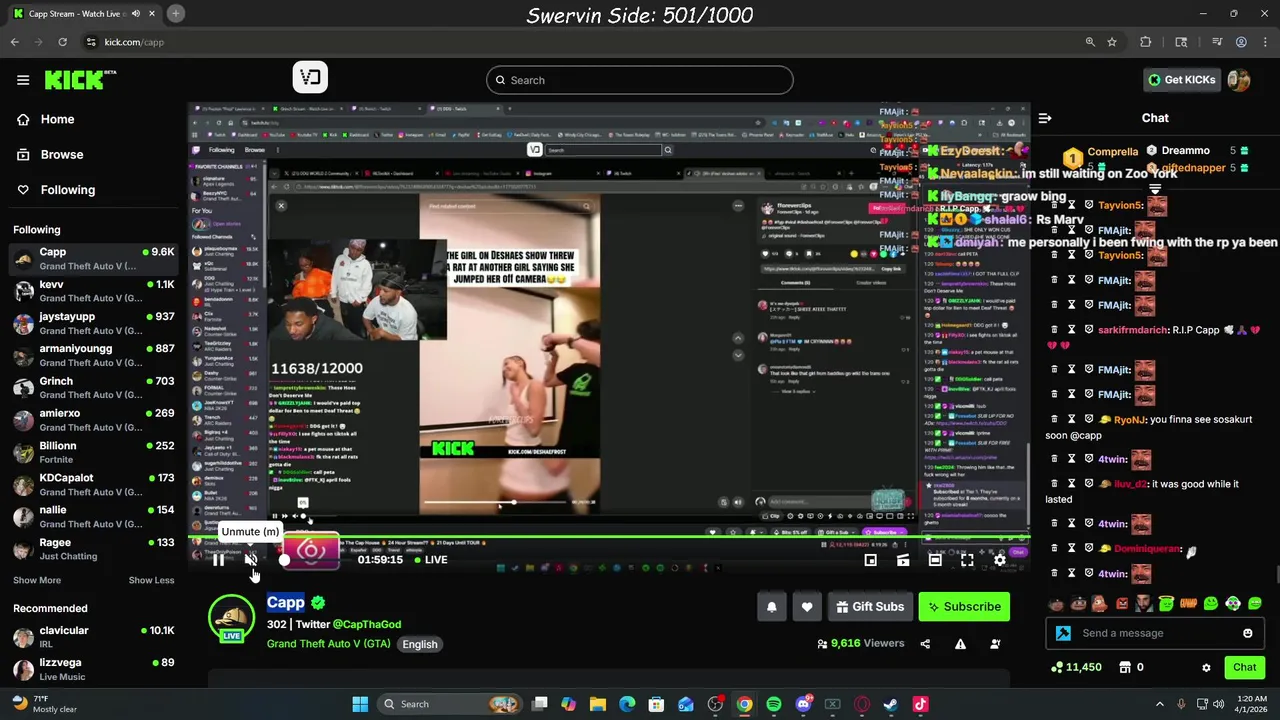
Task: Open Grinch channel in Following list
Action: pos(93,388)
